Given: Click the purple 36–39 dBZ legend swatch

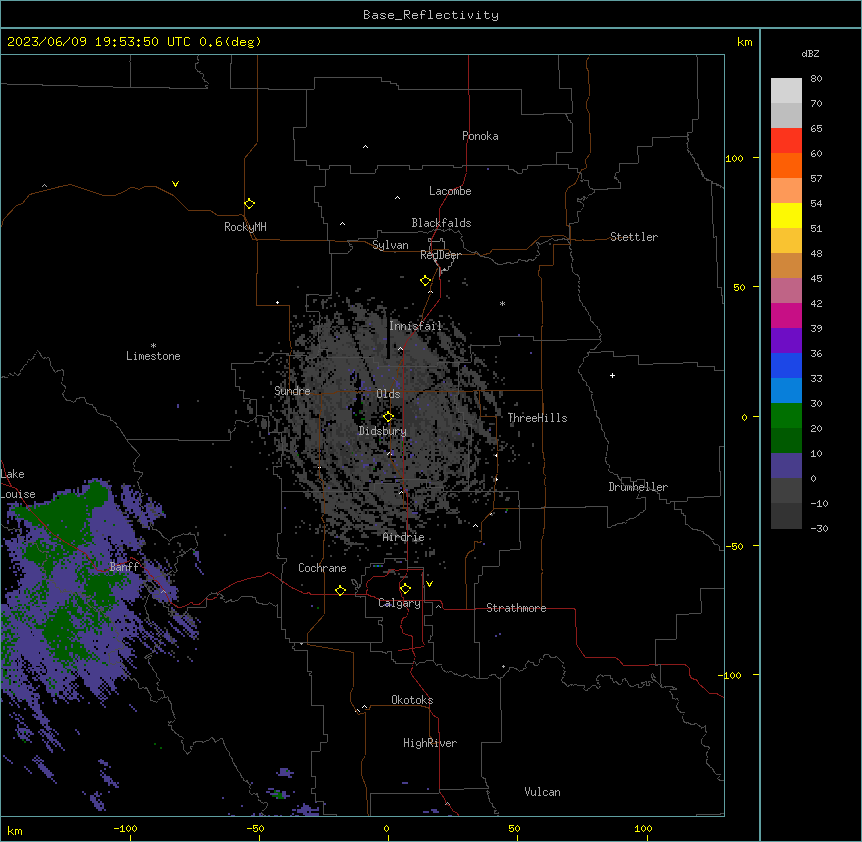Looking at the screenshot, I should pyautogui.click(x=786, y=341).
